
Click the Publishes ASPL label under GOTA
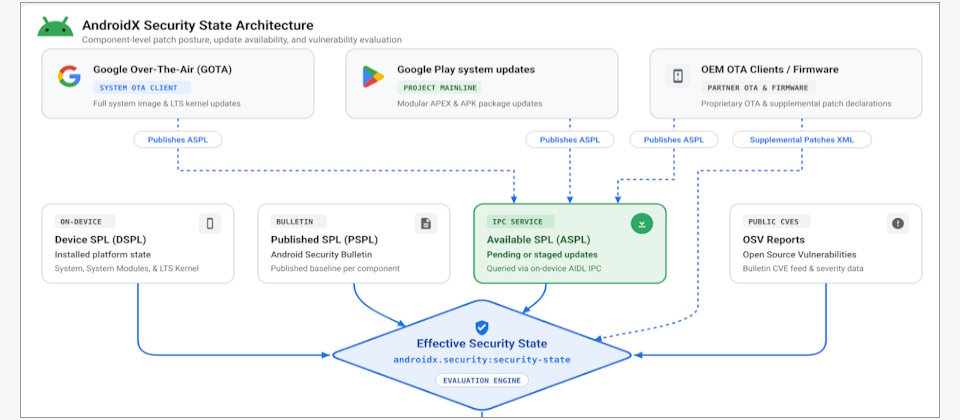[x=178, y=140]
